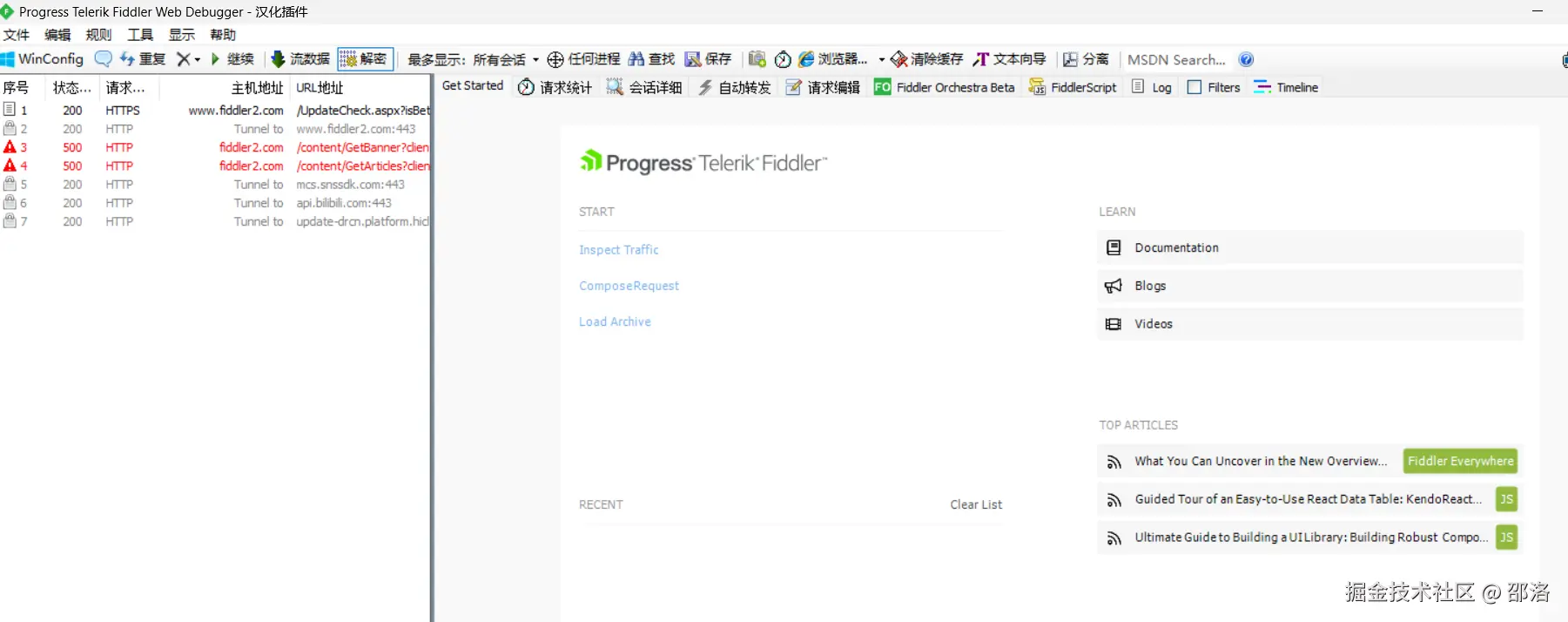Click the ComposeRequest link
Screen dimensions: 1568x622
pos(629,286)
